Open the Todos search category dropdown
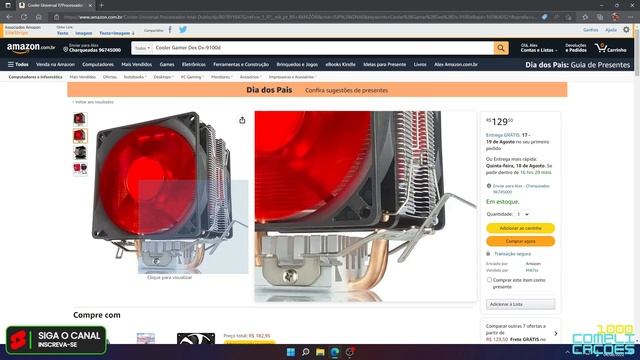The height and width of the screenshot is (360, 640). click(142, 48)
